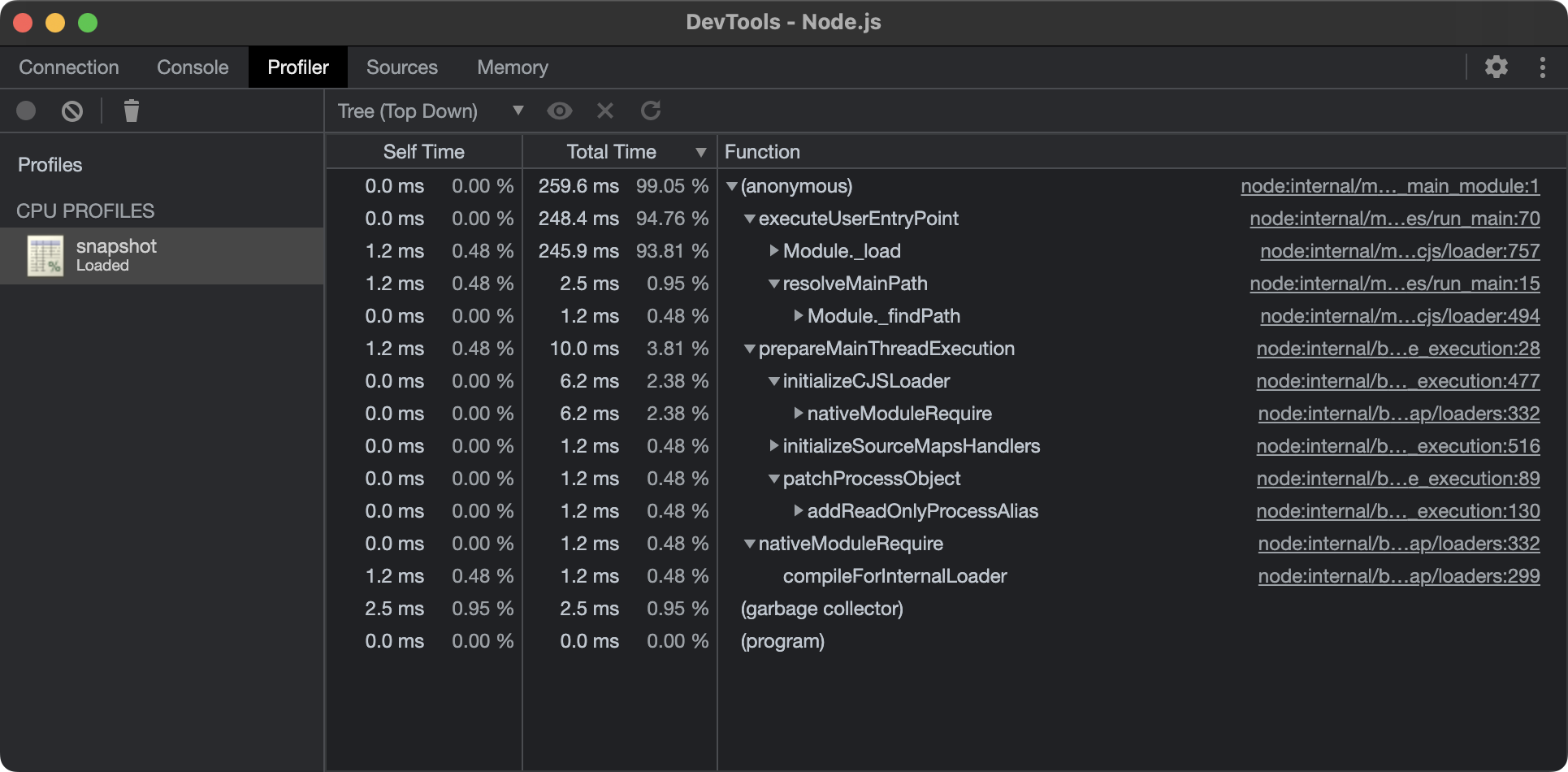
Task: Click the clear all profiles icon
Action: (x=72, y=111)
